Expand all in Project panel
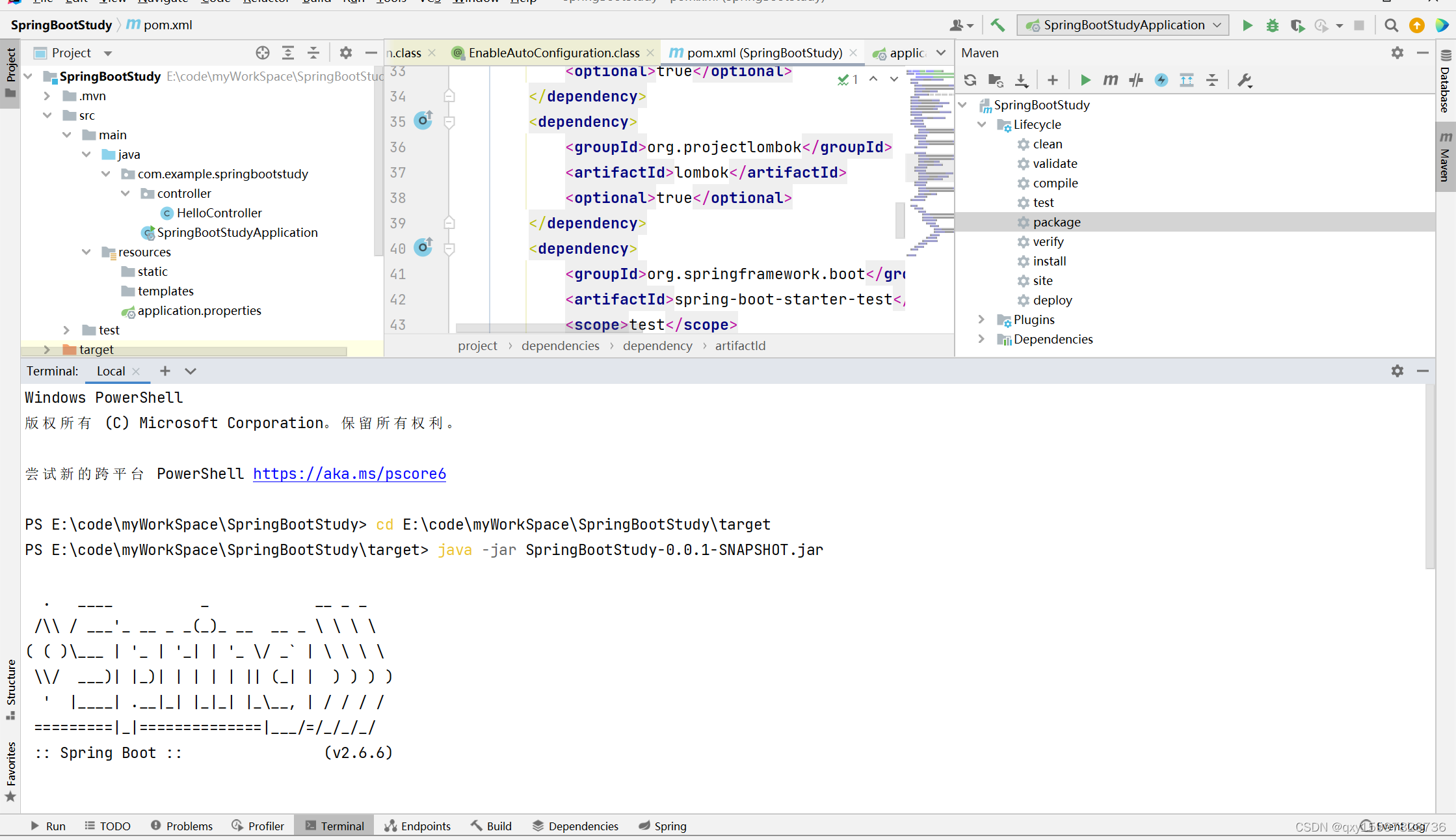 pos(288,53)
